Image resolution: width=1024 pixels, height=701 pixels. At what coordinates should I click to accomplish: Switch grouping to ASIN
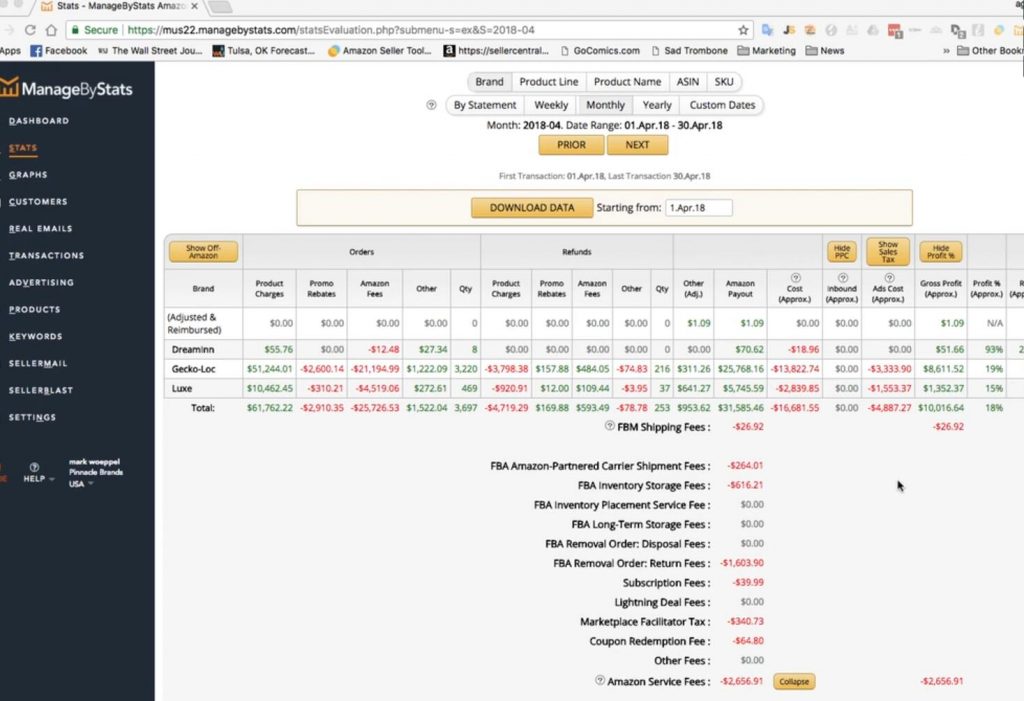(x=688, y=82)
